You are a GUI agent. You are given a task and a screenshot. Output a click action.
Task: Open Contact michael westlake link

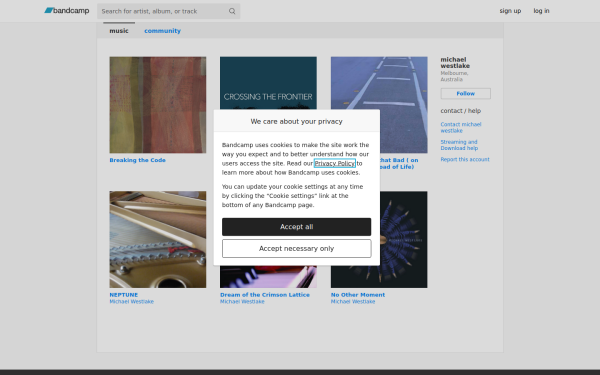coord(461,127)
